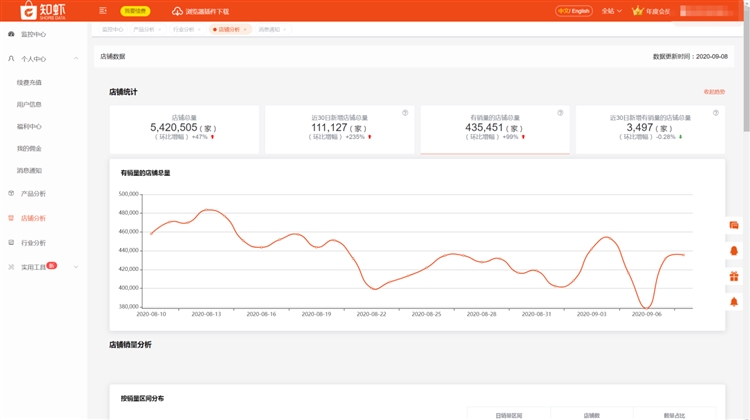Click help icon on 有销量的店铺总量 card

tap(560, 113)
